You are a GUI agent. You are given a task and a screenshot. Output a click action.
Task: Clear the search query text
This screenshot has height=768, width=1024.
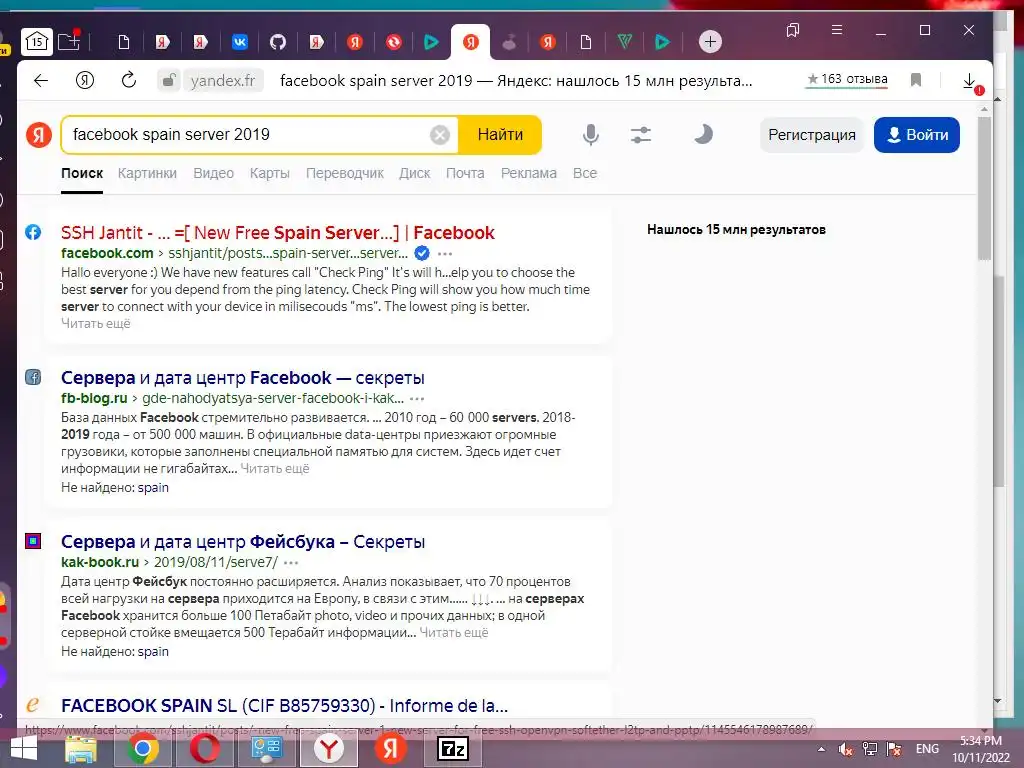click(440, 135)
